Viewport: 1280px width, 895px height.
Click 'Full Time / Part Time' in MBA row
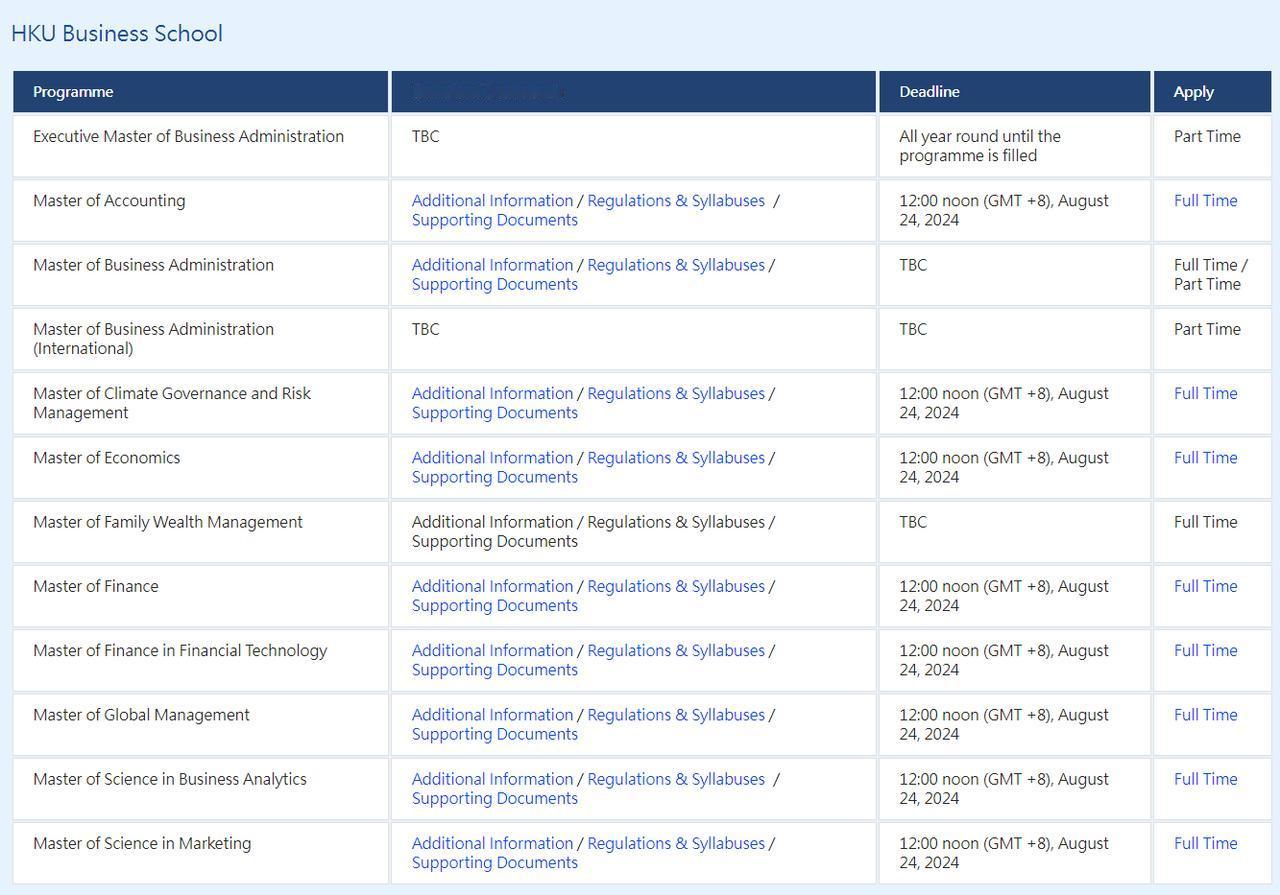(x=1210, y=275)
